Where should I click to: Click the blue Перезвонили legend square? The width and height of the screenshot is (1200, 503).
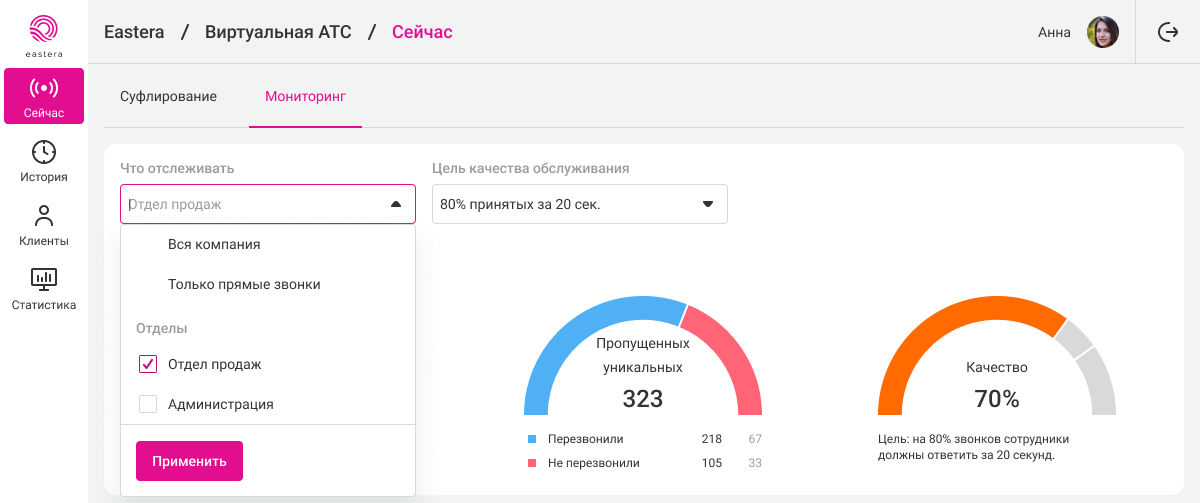532,439
